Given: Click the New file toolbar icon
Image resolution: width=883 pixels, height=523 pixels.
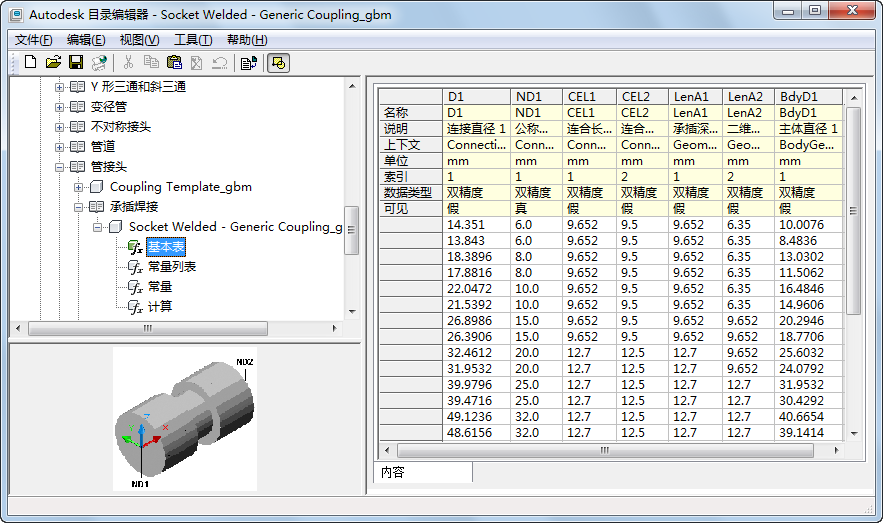Looking at the screenshot, I should (31, 62).
